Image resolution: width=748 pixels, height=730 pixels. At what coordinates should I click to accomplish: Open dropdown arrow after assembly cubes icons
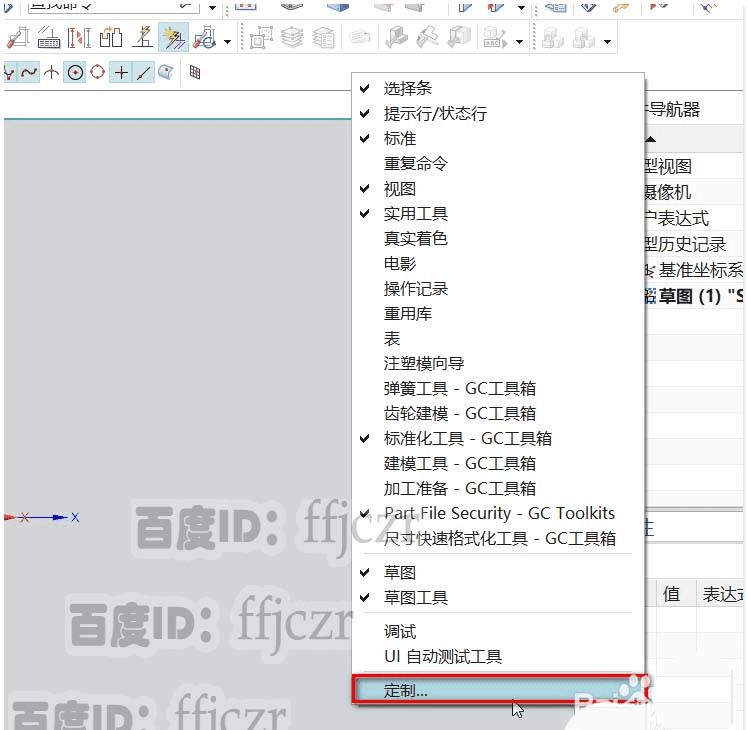coord(607,42)
